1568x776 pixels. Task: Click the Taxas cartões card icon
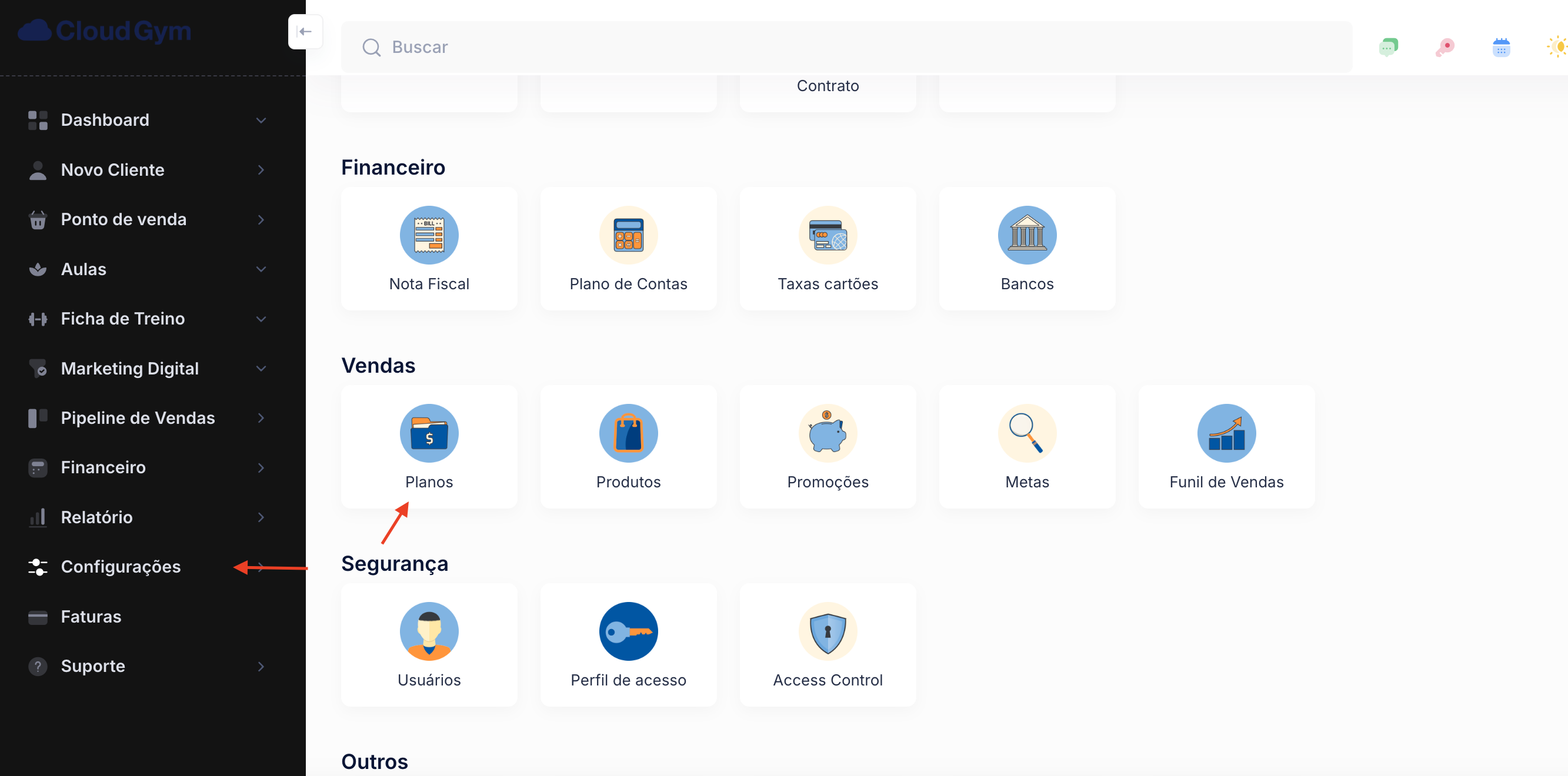pos(827,235)
